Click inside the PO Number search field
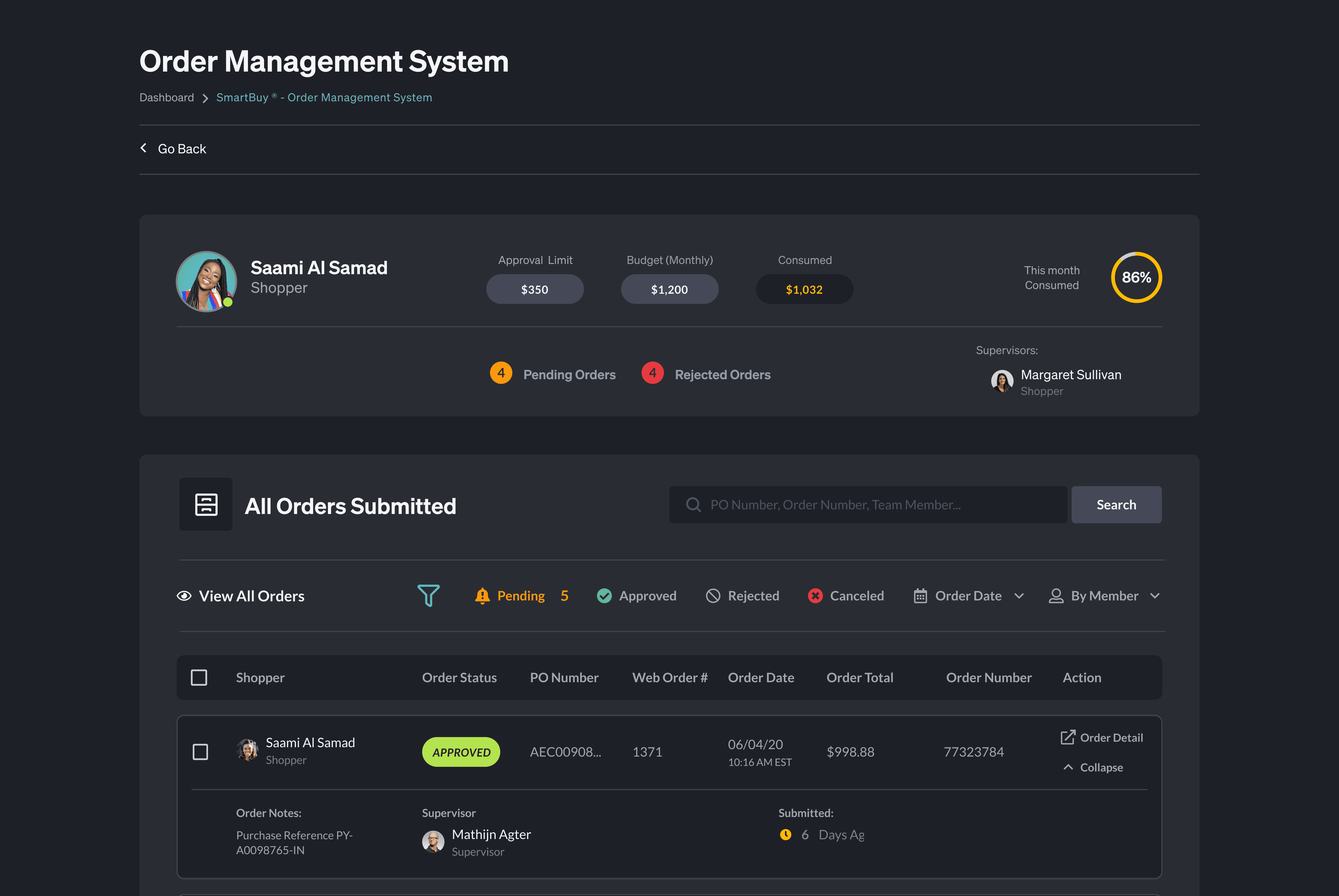This screenshot has height=896, width=1339. click(x=858, y=505)
